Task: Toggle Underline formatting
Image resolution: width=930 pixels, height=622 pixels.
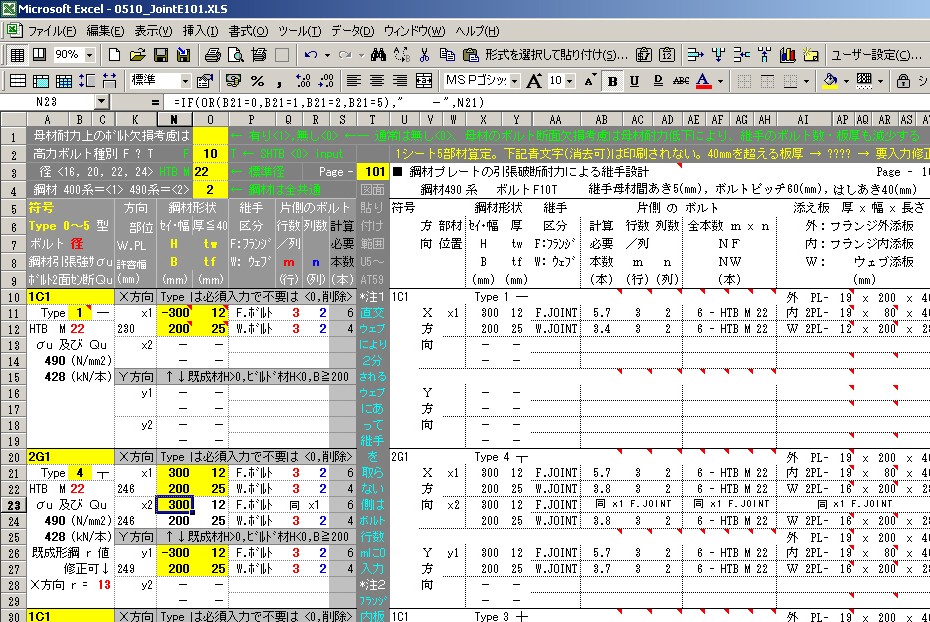Action: (x=635, y=81)
